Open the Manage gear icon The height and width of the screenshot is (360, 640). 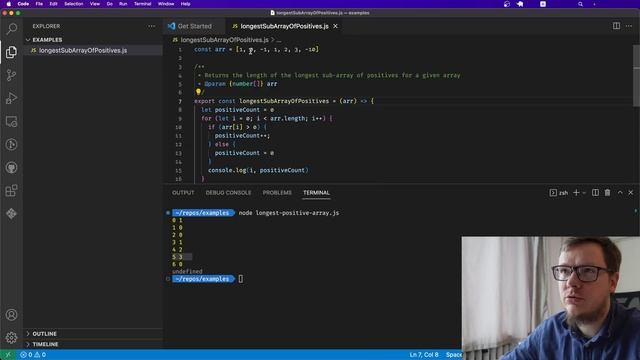pyautogui.click(x=11, y=338)
